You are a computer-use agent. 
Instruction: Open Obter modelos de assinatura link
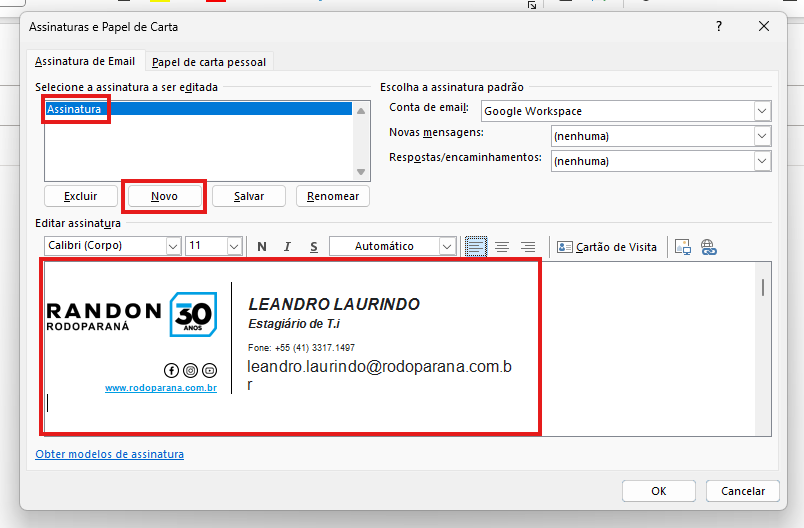[109, 454]
